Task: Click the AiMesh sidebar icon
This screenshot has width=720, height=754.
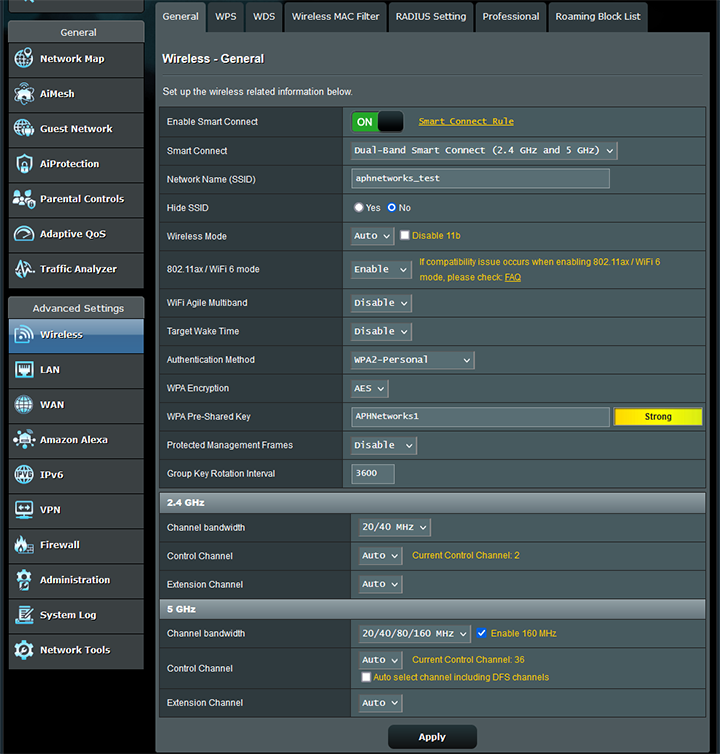Action: 24,94
